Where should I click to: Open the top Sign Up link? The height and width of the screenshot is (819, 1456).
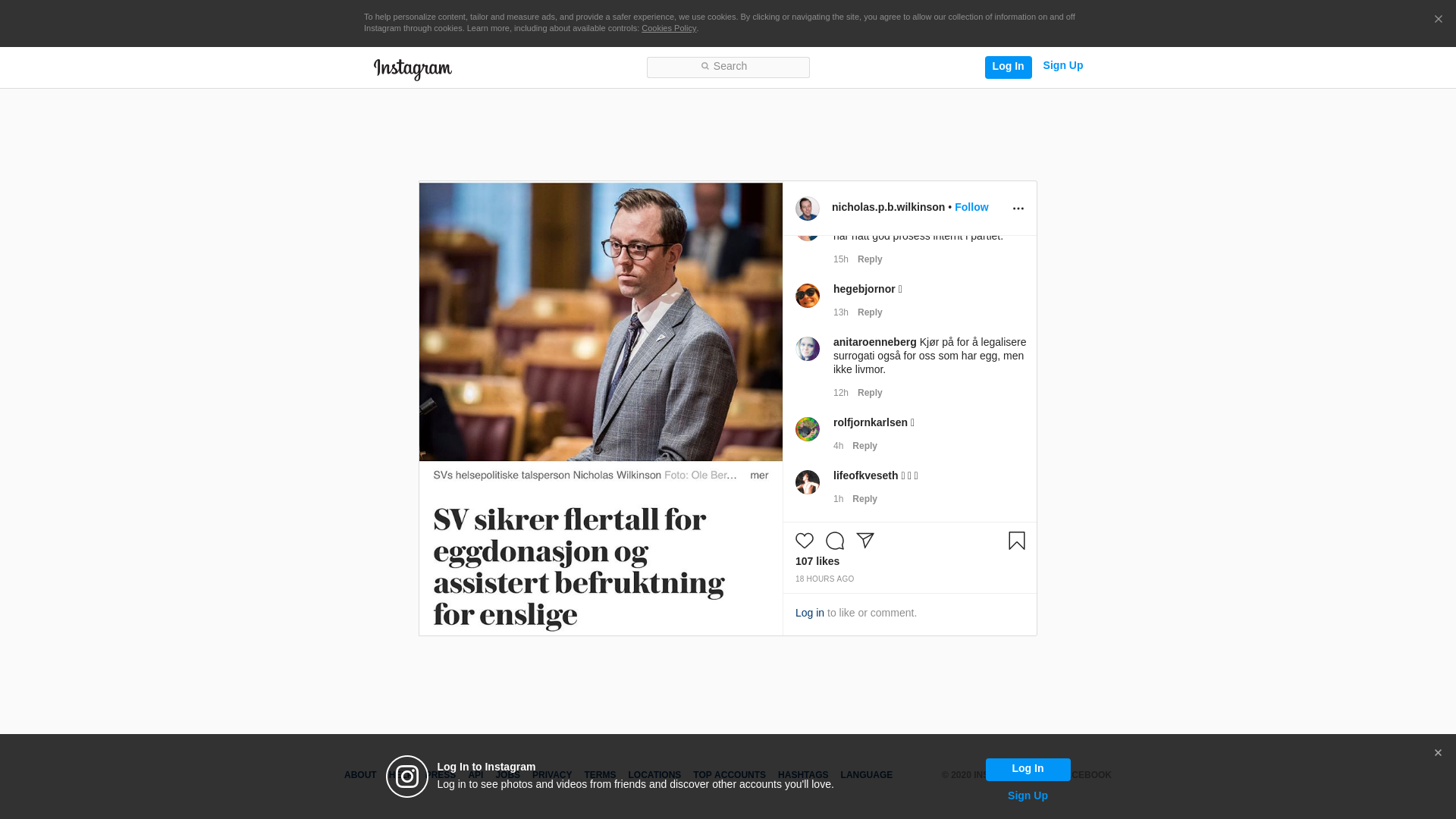click(1063, 65)
